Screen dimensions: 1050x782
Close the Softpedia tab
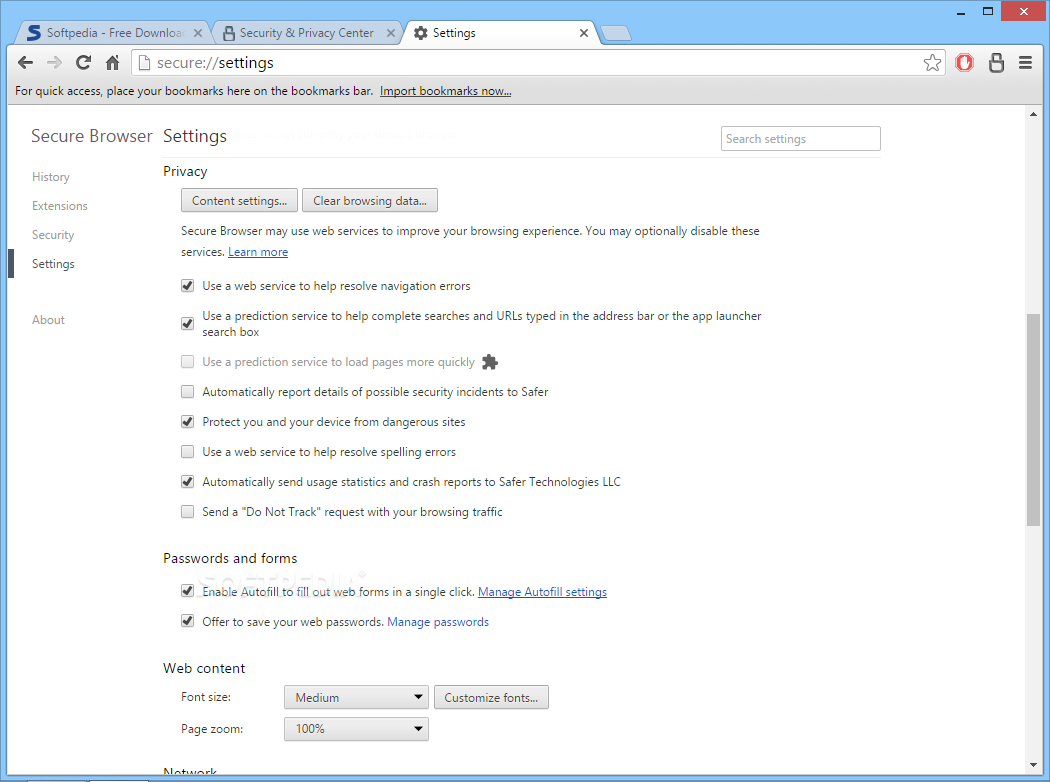click(x=198, y=33)
